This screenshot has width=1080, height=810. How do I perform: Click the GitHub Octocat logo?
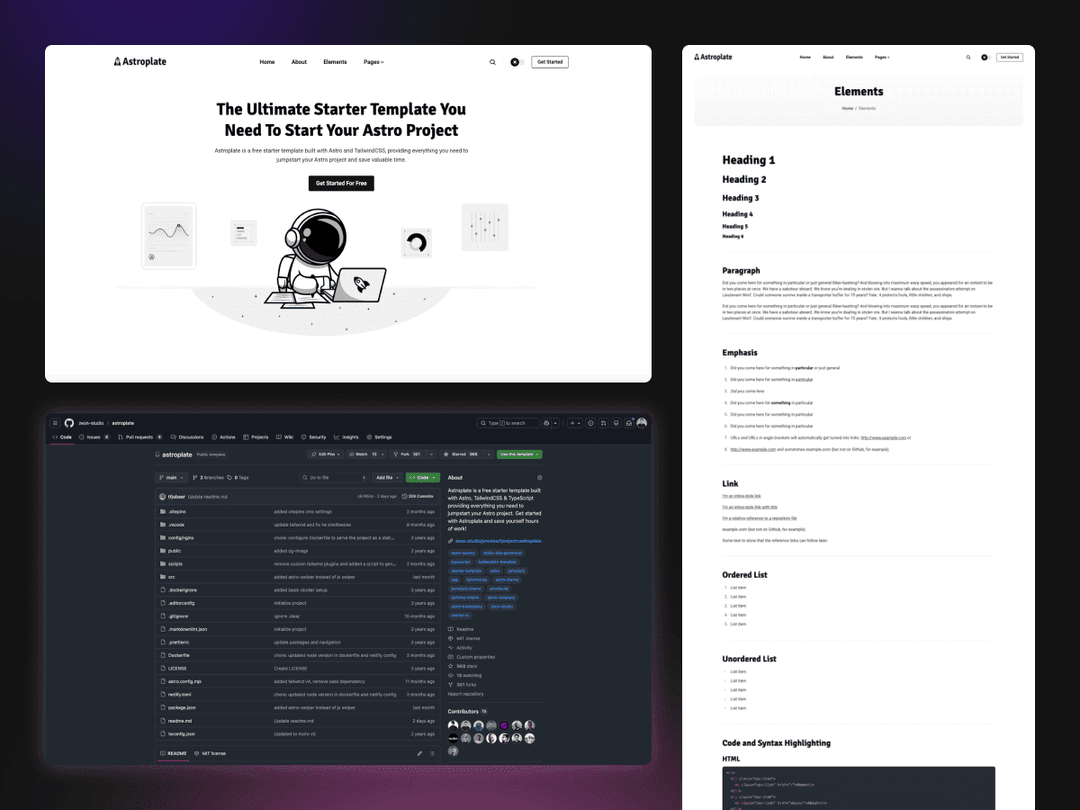coord(69,423)
